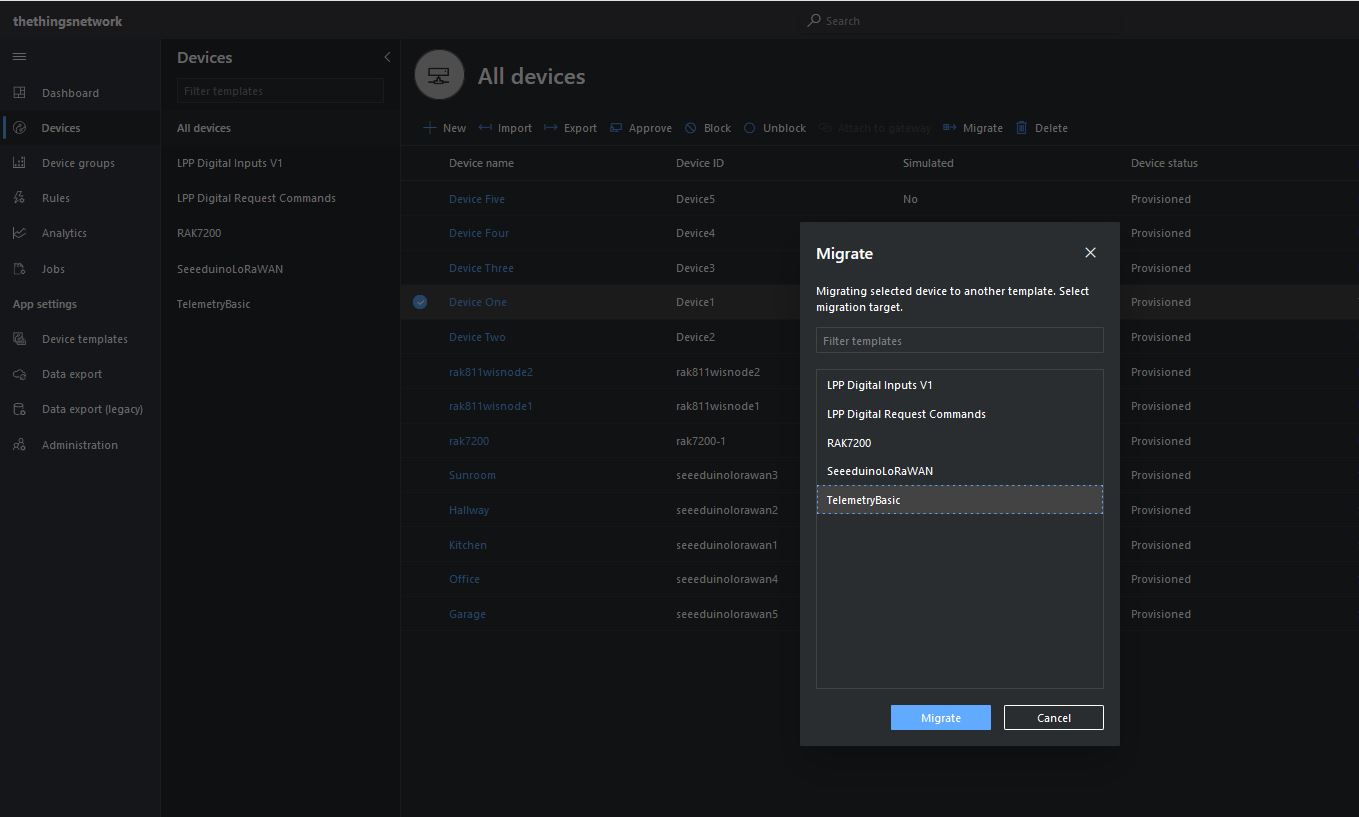
Task: Open Device templates settings
Action: point(84,339)
